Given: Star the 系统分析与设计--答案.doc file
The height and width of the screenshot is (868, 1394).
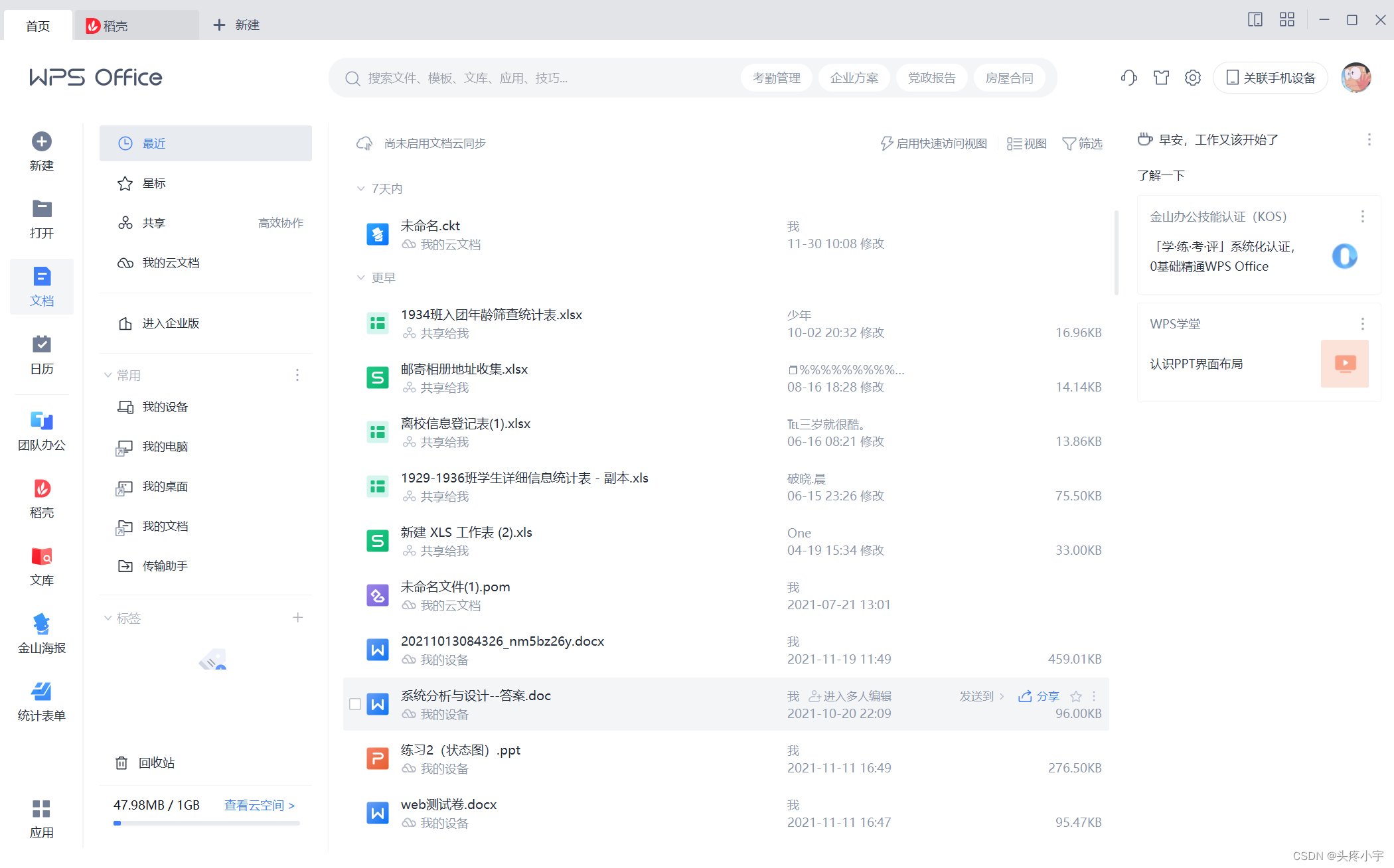Looking at the screenshot, I should click(x=1076, y=696).
